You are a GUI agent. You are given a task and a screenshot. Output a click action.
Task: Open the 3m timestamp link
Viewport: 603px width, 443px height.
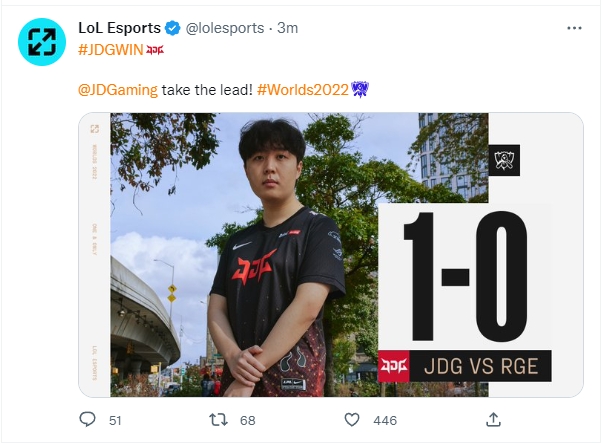[x=288, y=28]
